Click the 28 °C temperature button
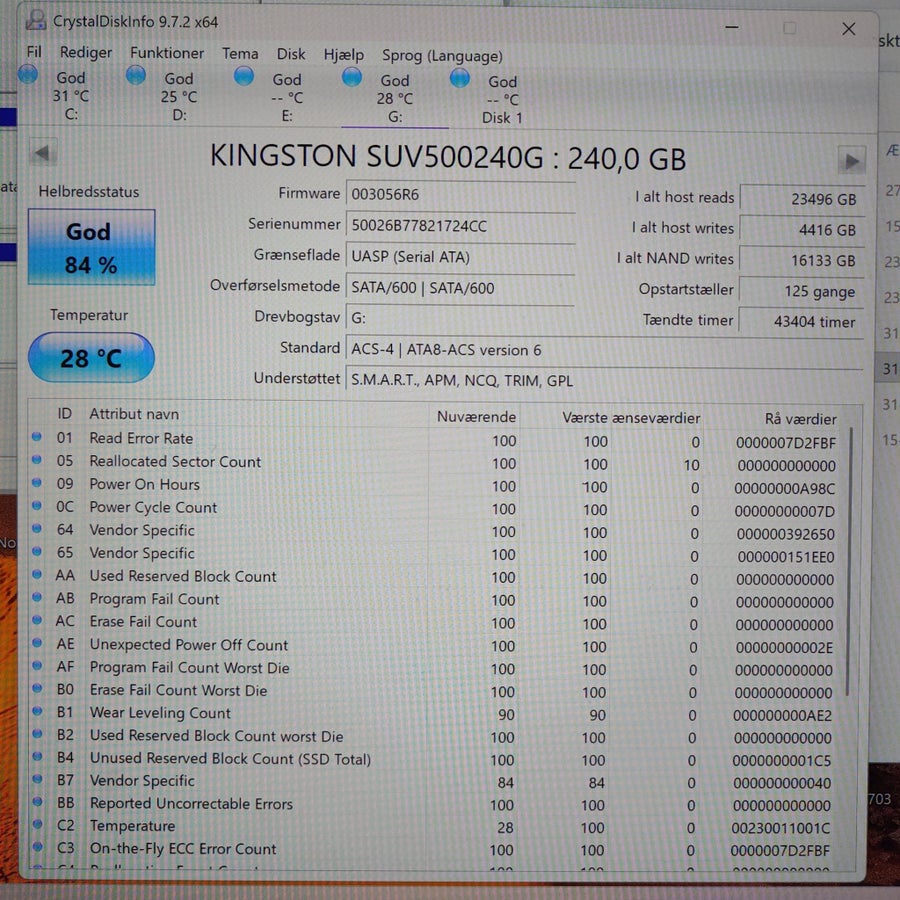 (91, 358)
